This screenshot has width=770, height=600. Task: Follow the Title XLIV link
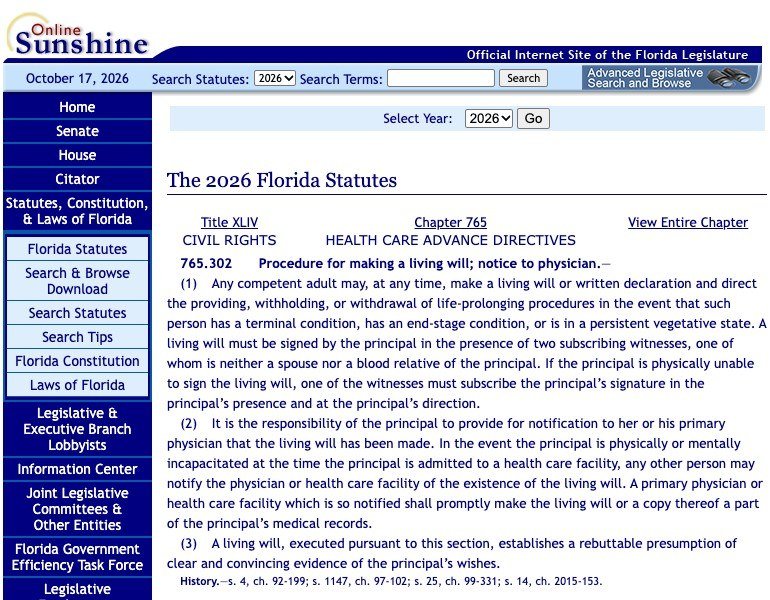(x=229, y=222)
